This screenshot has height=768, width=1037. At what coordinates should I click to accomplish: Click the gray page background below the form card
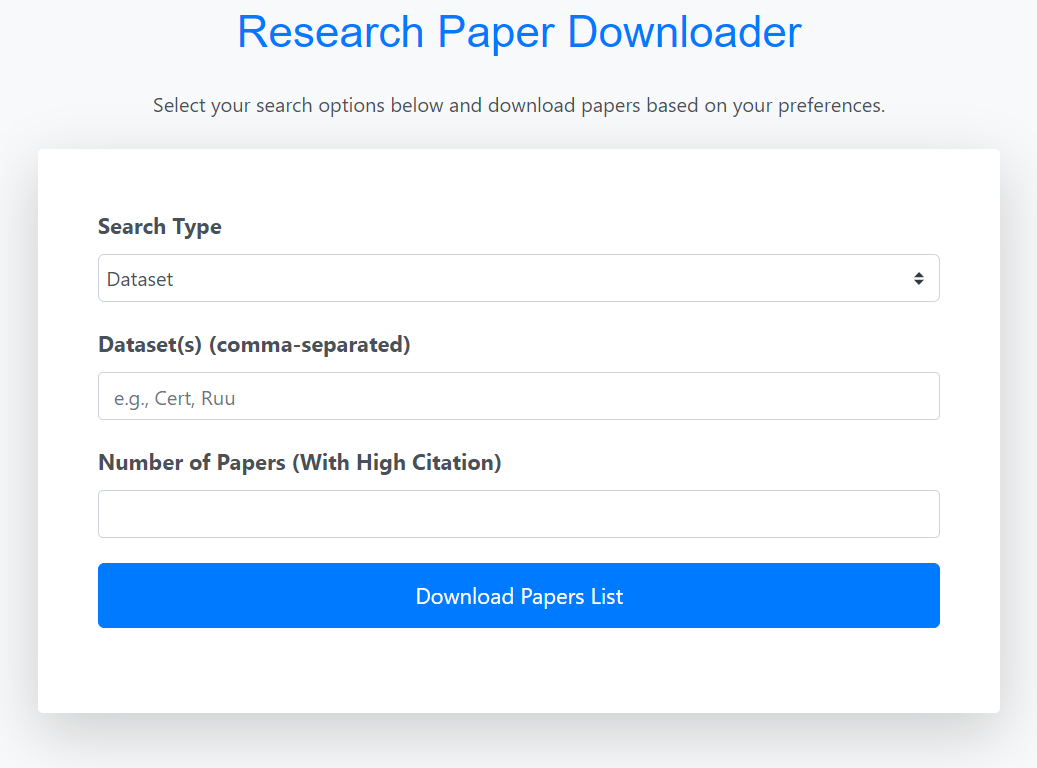pos(518,745)
